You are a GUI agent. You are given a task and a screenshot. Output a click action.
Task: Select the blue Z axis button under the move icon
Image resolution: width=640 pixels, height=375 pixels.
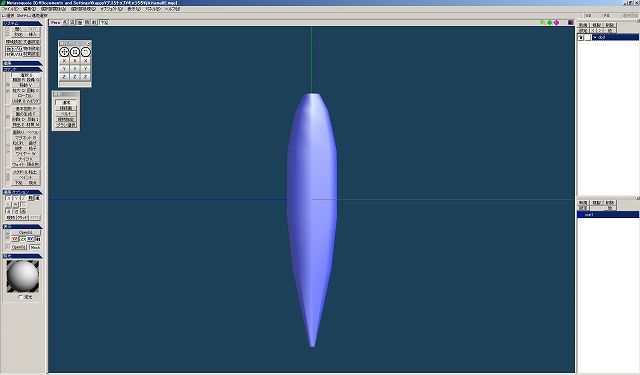coord(64,77)
